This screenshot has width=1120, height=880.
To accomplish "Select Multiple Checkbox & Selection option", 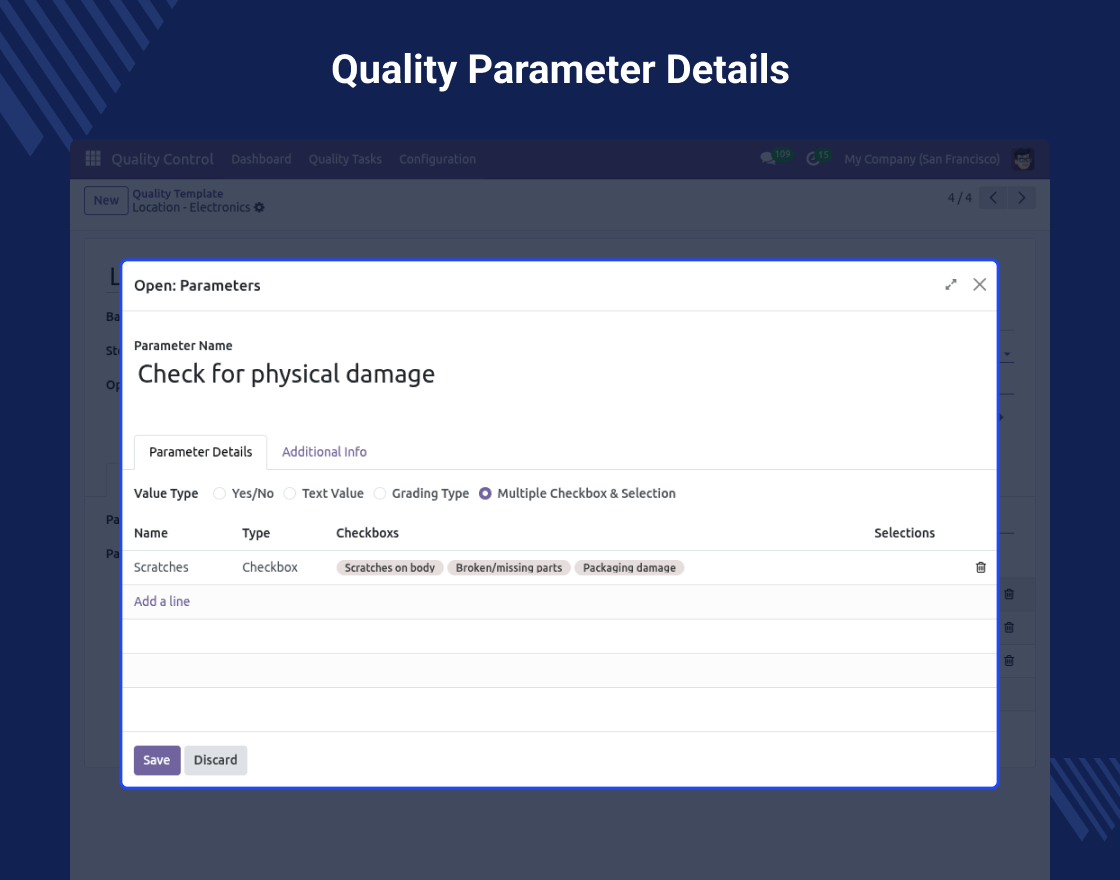I will click(485, 493).
